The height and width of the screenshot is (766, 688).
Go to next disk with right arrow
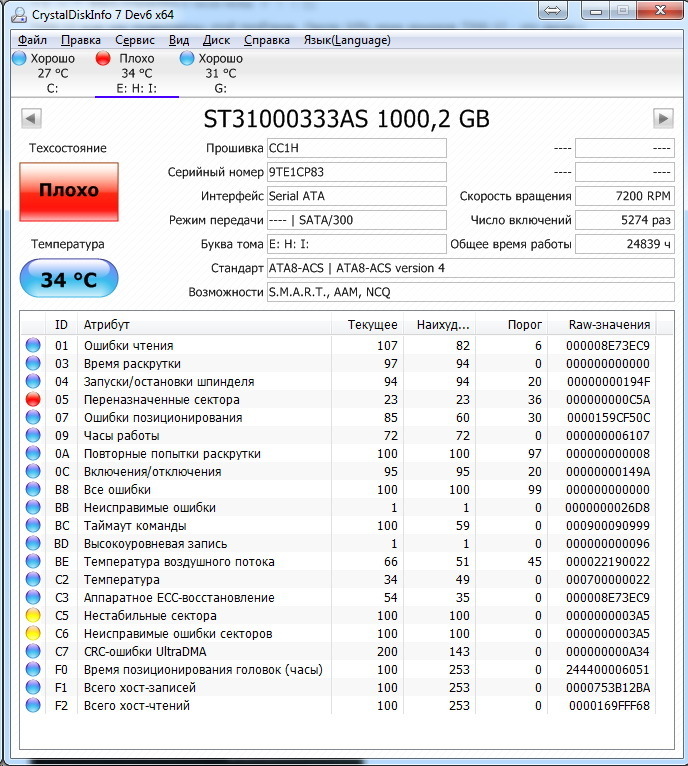click(663, 118)
